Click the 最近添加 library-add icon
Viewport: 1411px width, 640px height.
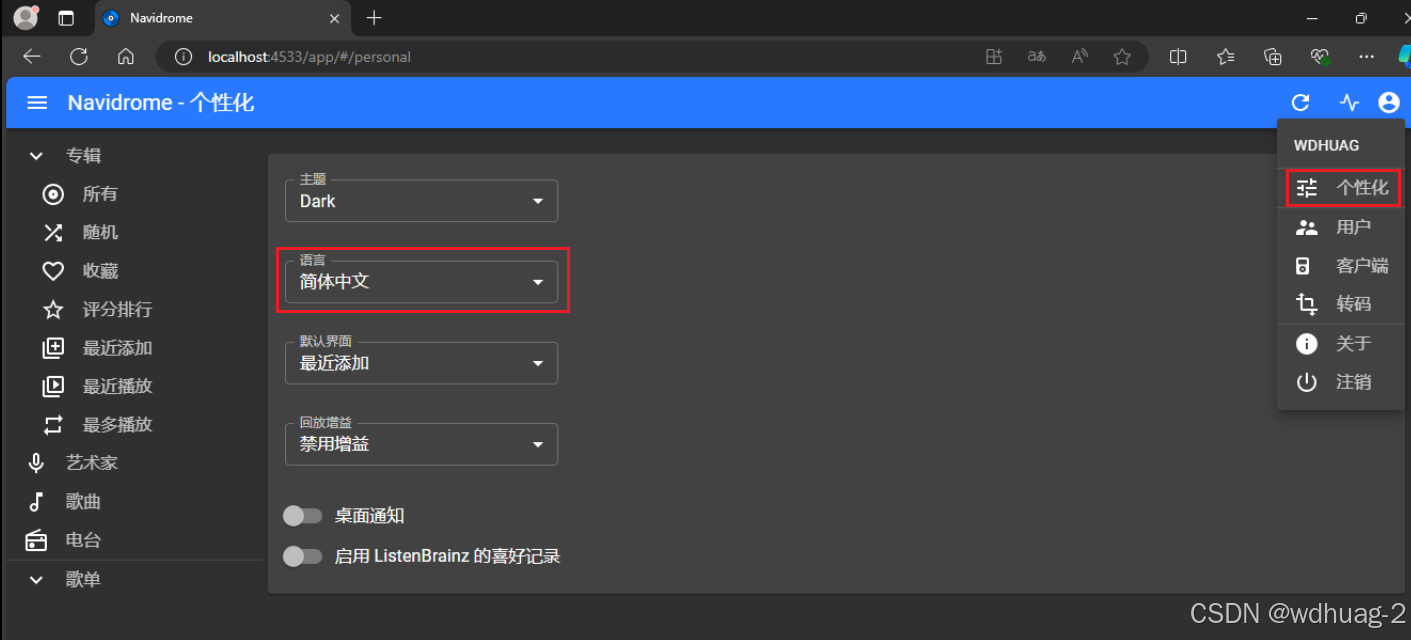coord(53,348)
